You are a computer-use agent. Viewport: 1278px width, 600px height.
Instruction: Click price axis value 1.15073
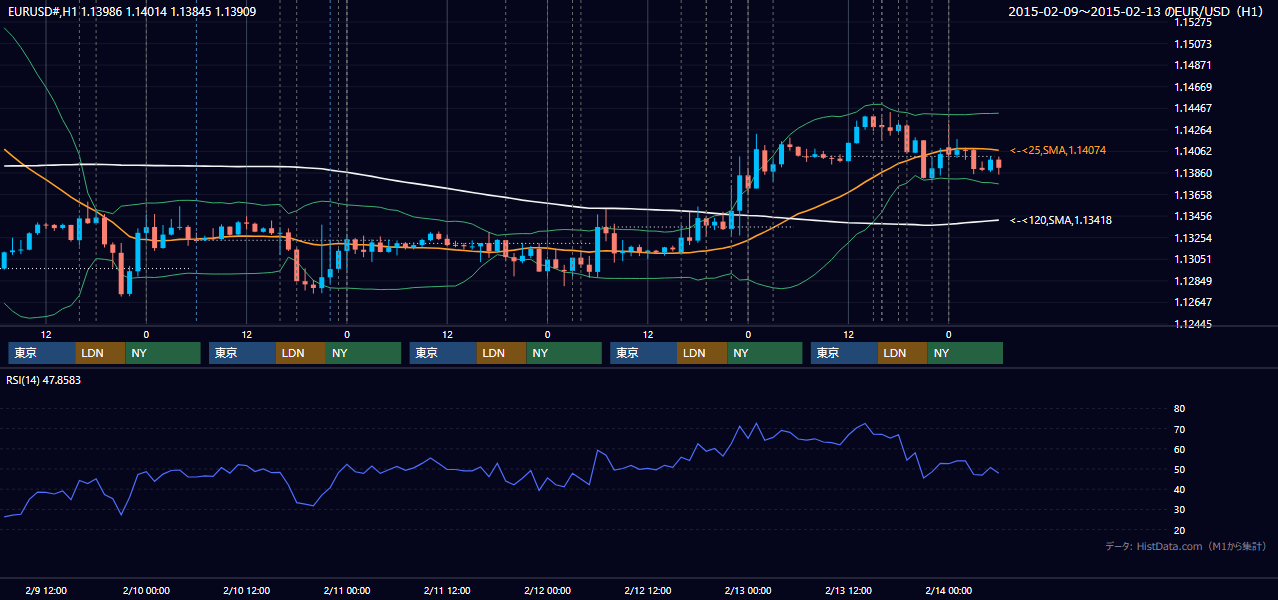(x=1192, y=44)
